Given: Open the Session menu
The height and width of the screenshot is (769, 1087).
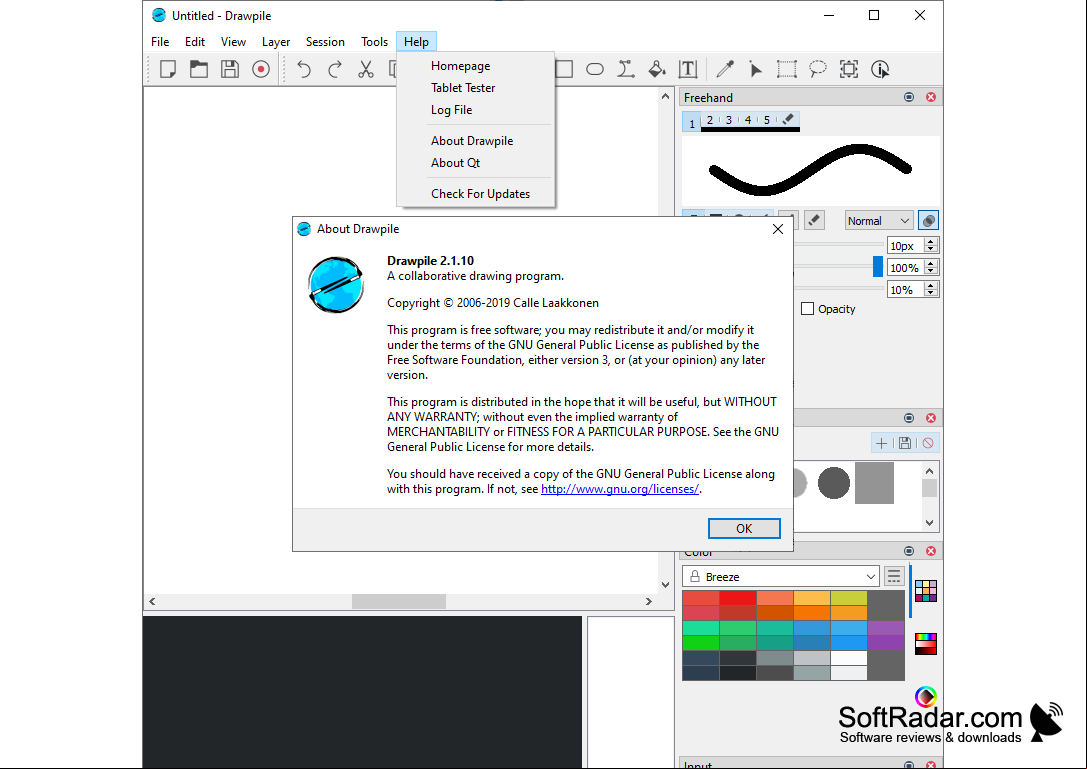Looking at the screenshot, I should (x=325, y=42).
